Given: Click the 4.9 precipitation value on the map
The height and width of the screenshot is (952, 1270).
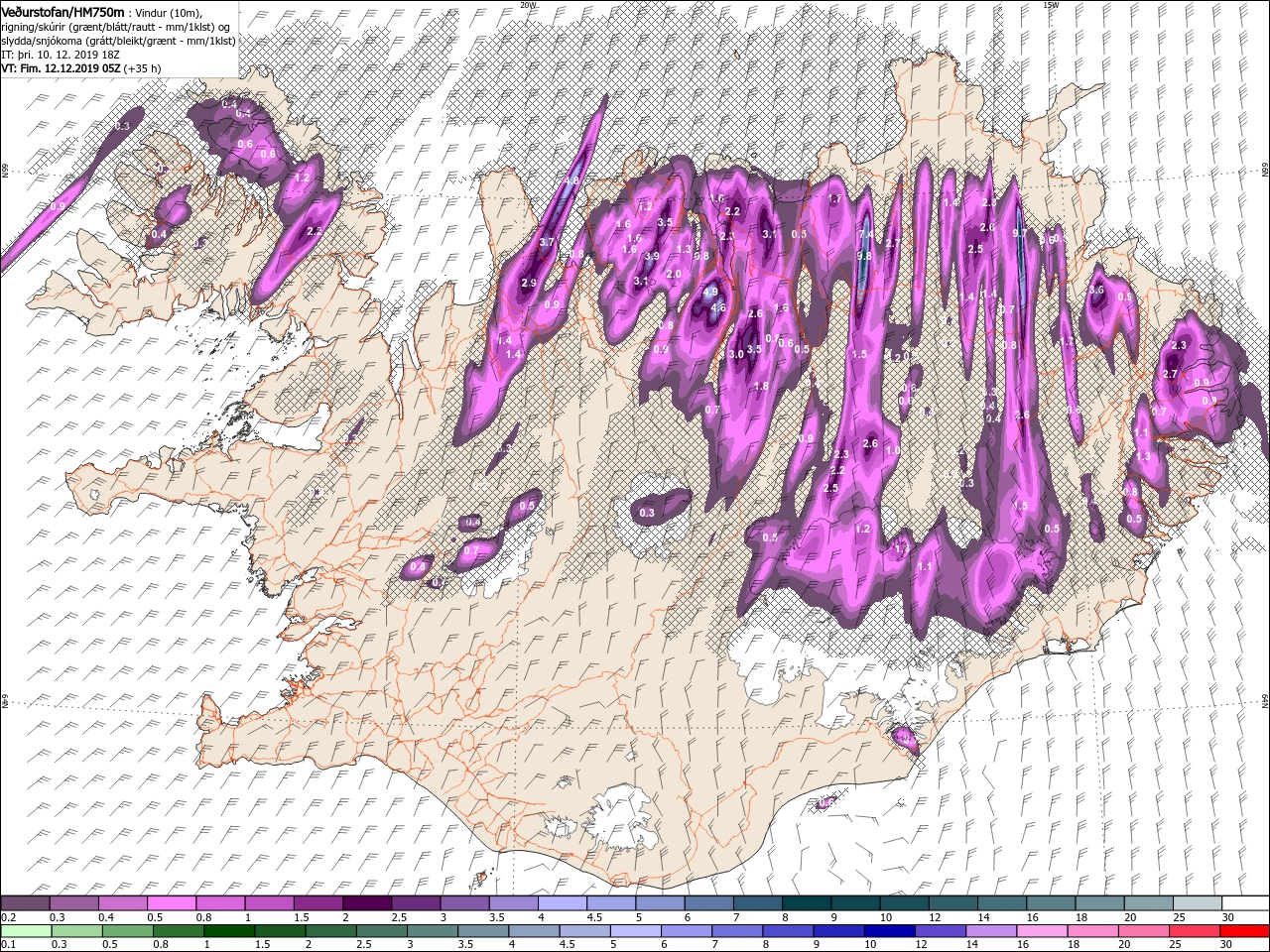Looking at the screenshot, I should pyautogui.click(x=710, y=292).
